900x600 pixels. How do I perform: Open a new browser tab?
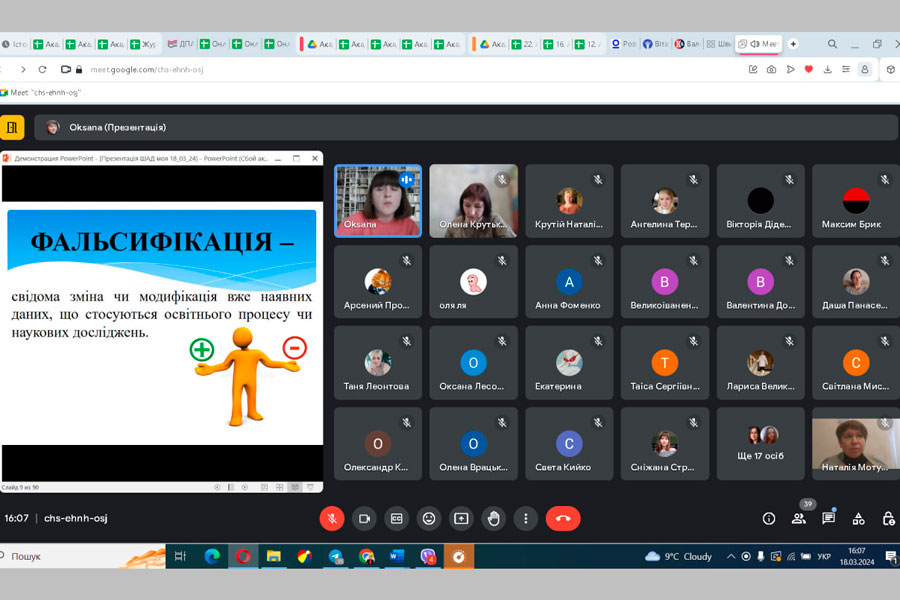tap(793, 44)
